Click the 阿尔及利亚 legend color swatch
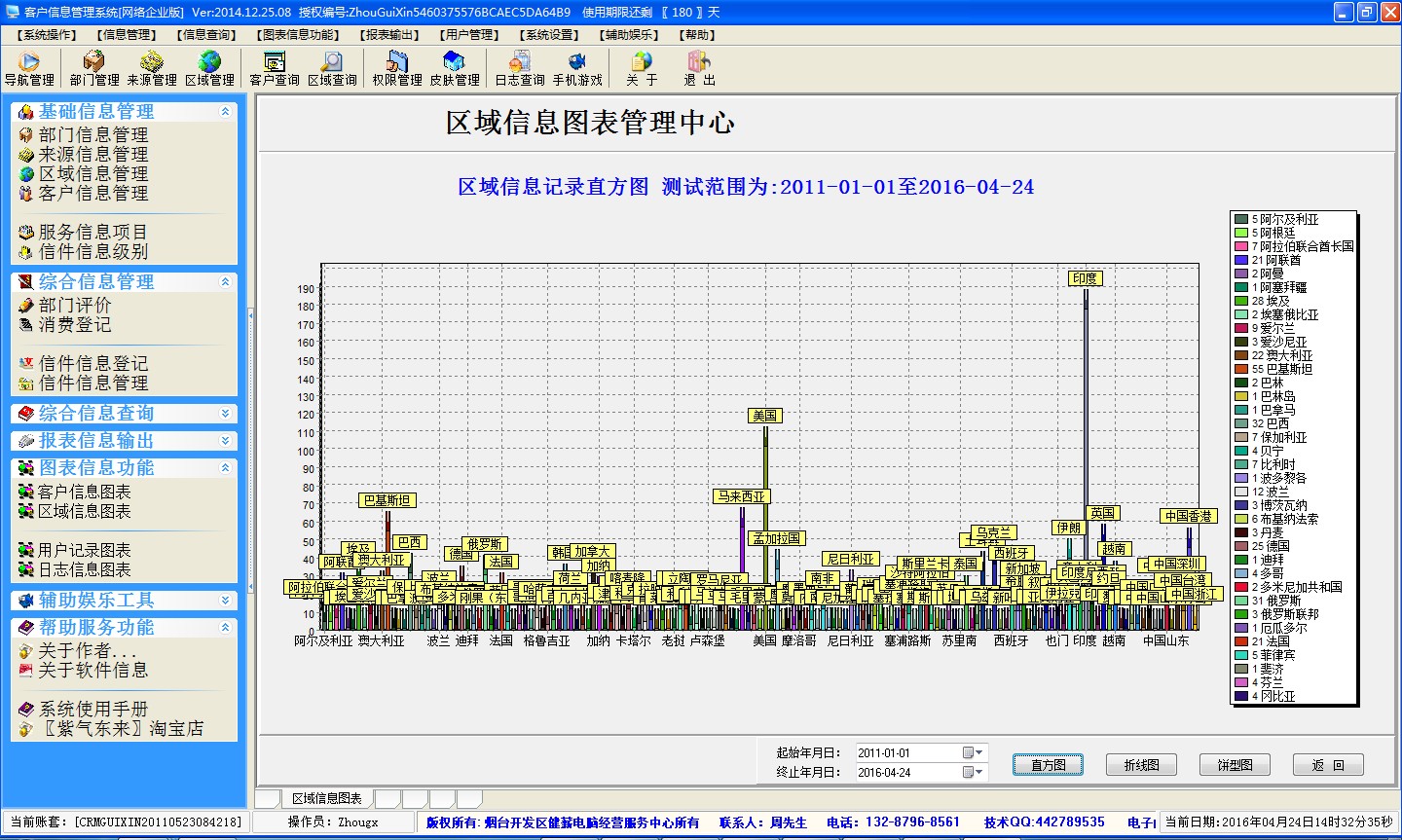 click(x=1241, y=220)
